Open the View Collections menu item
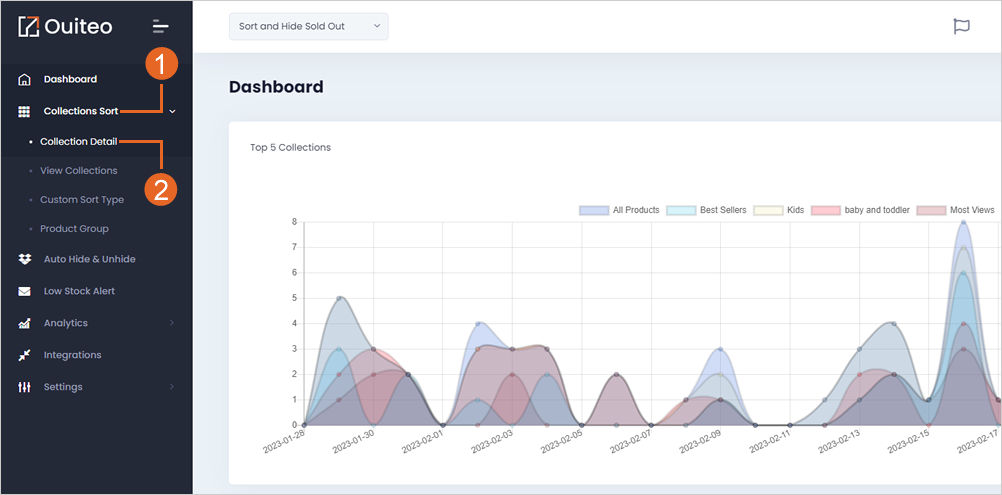The width and height of the screenshot is (1002, 495). tap(79, 171)
